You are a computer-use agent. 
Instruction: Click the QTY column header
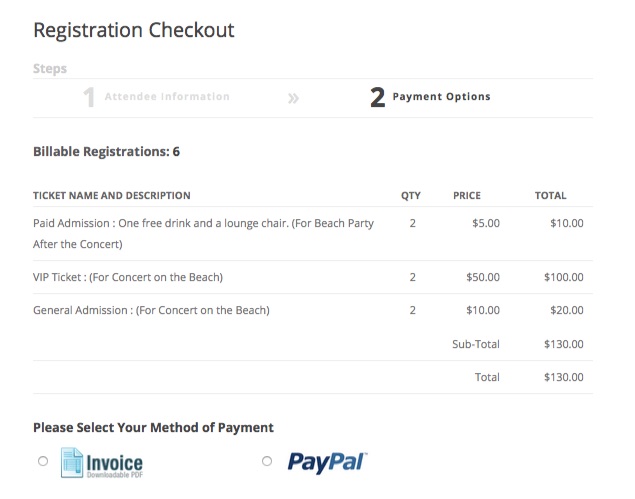click(411, 196)
